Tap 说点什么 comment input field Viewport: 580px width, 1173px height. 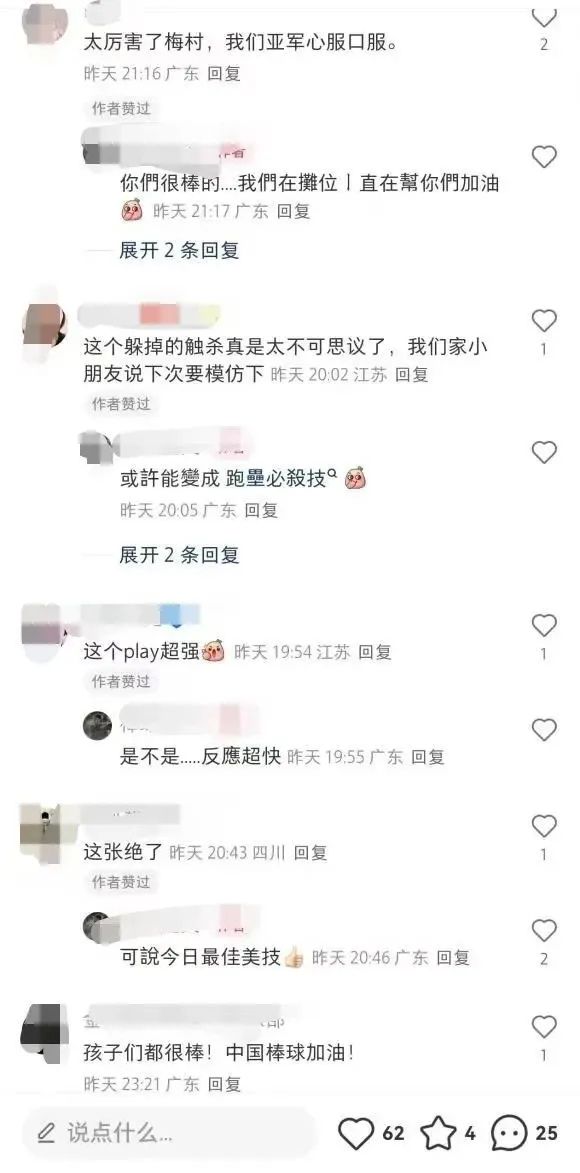[168, 1133]
